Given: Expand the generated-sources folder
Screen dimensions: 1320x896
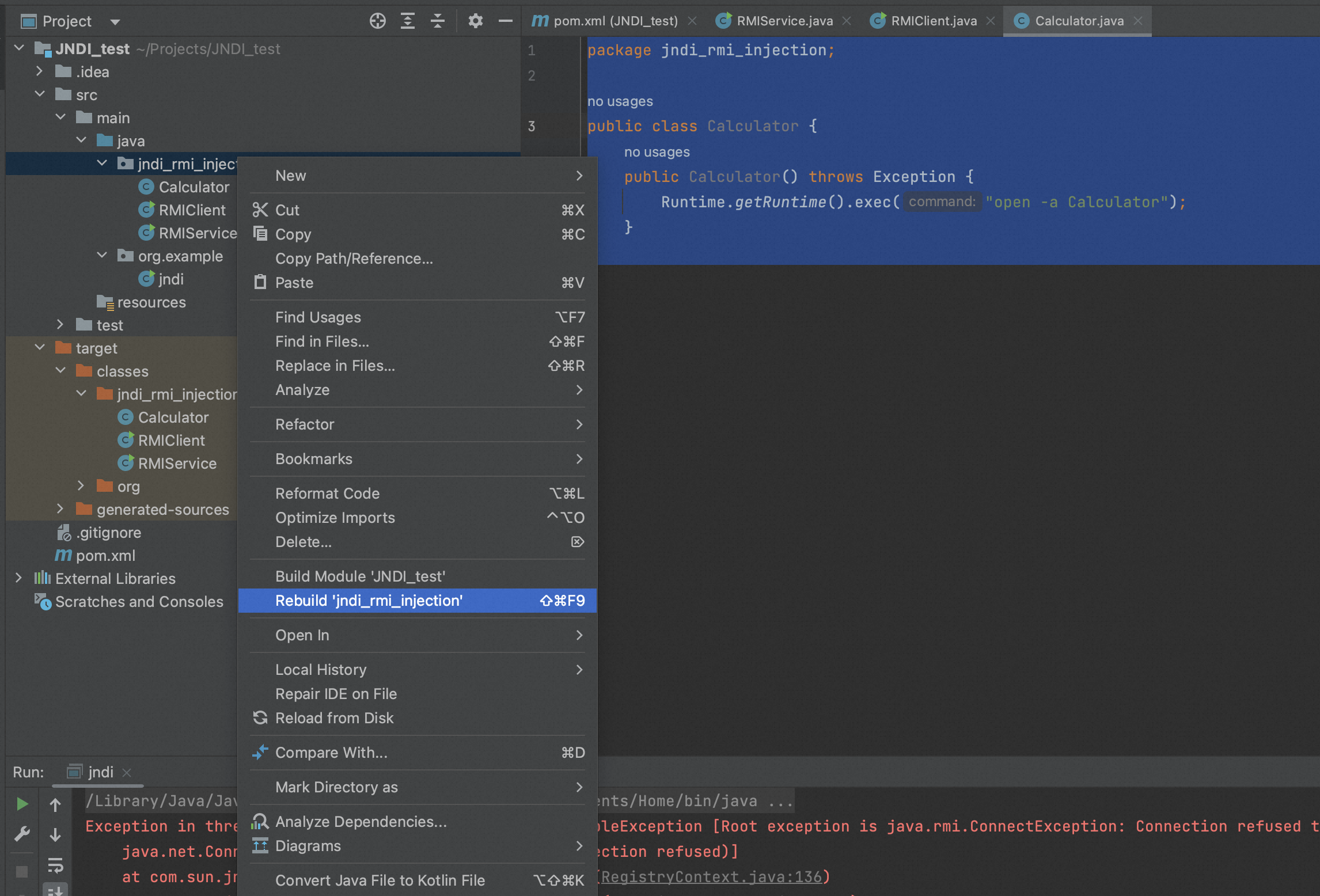Looking at the screenshot, I should [60, 508].
